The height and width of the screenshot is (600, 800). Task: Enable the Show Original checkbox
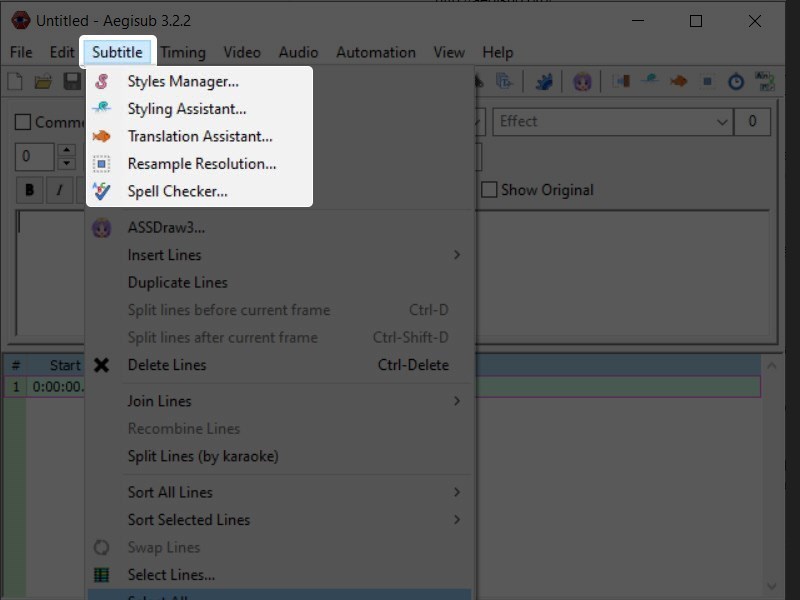click(x=489, y=190)
